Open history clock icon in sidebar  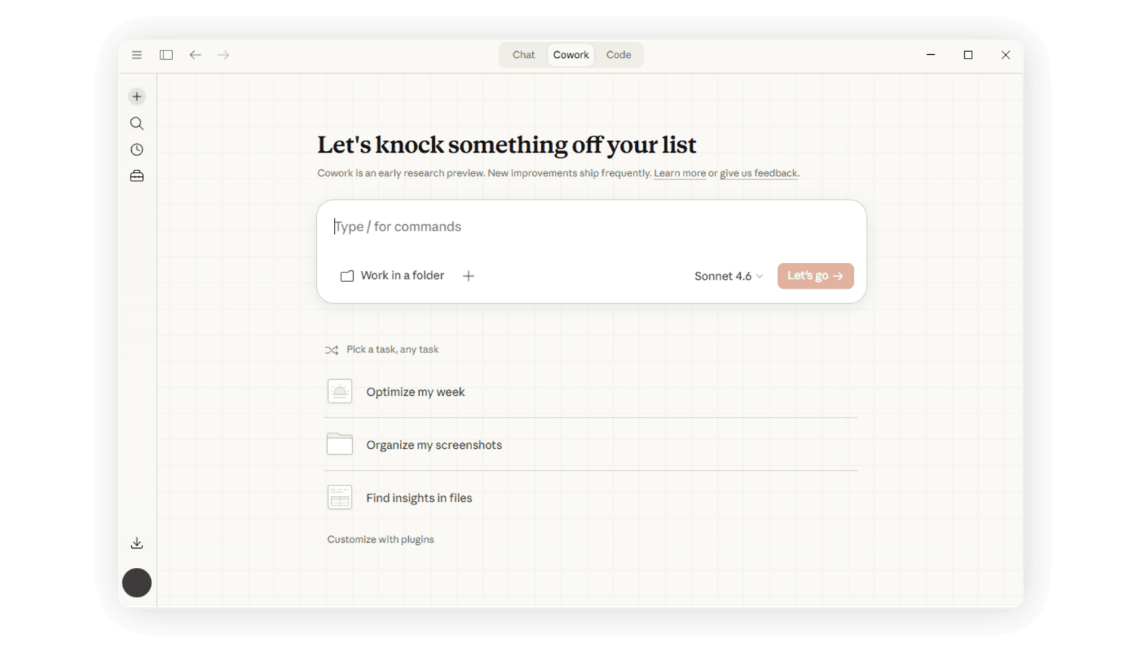[x=137, y=149]
